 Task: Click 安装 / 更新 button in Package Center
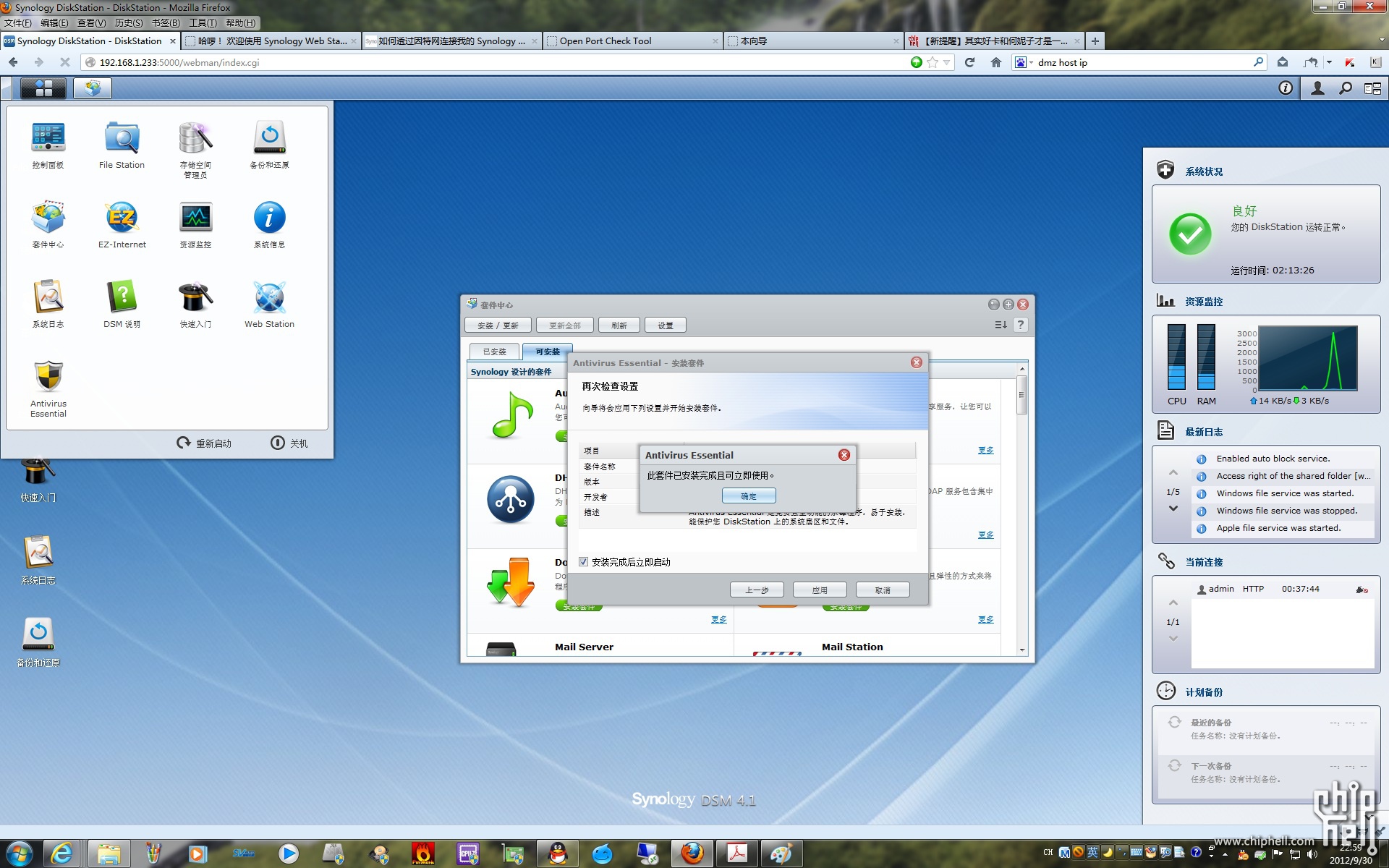point(498,325)
